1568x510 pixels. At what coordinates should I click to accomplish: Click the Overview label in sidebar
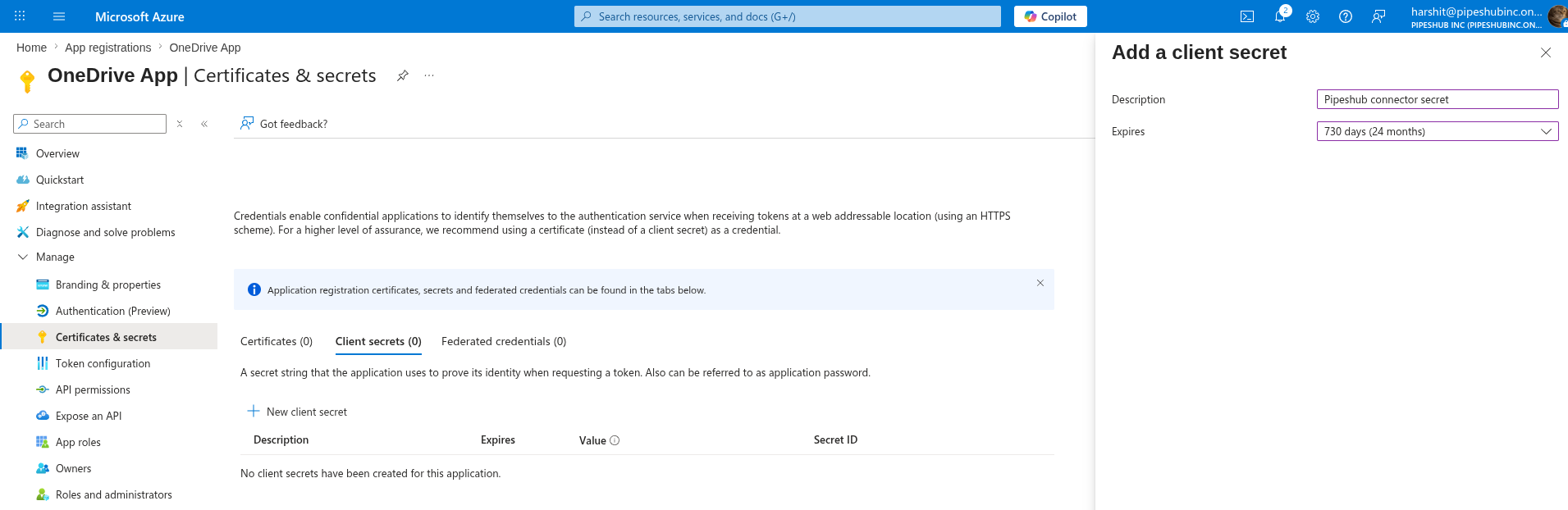[57, 153]
